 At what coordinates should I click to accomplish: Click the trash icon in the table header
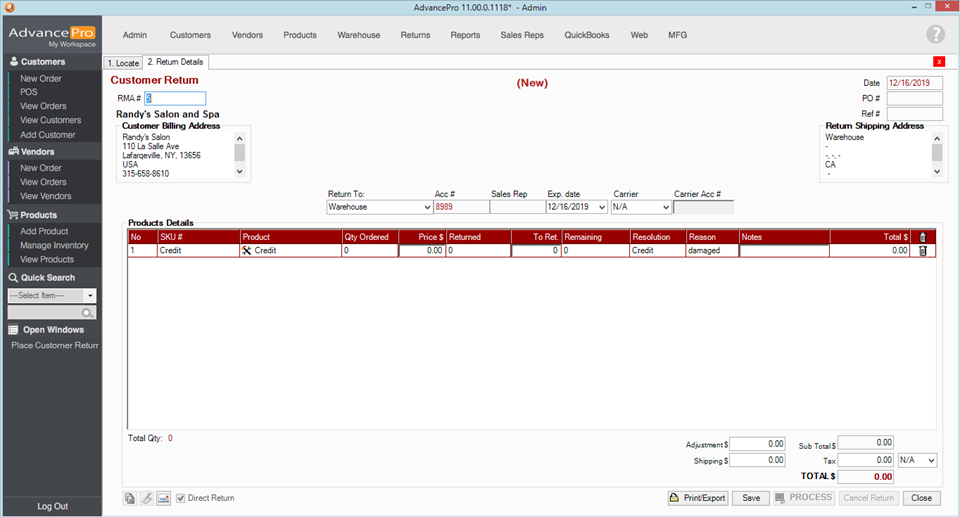click(x=922, y=237)
